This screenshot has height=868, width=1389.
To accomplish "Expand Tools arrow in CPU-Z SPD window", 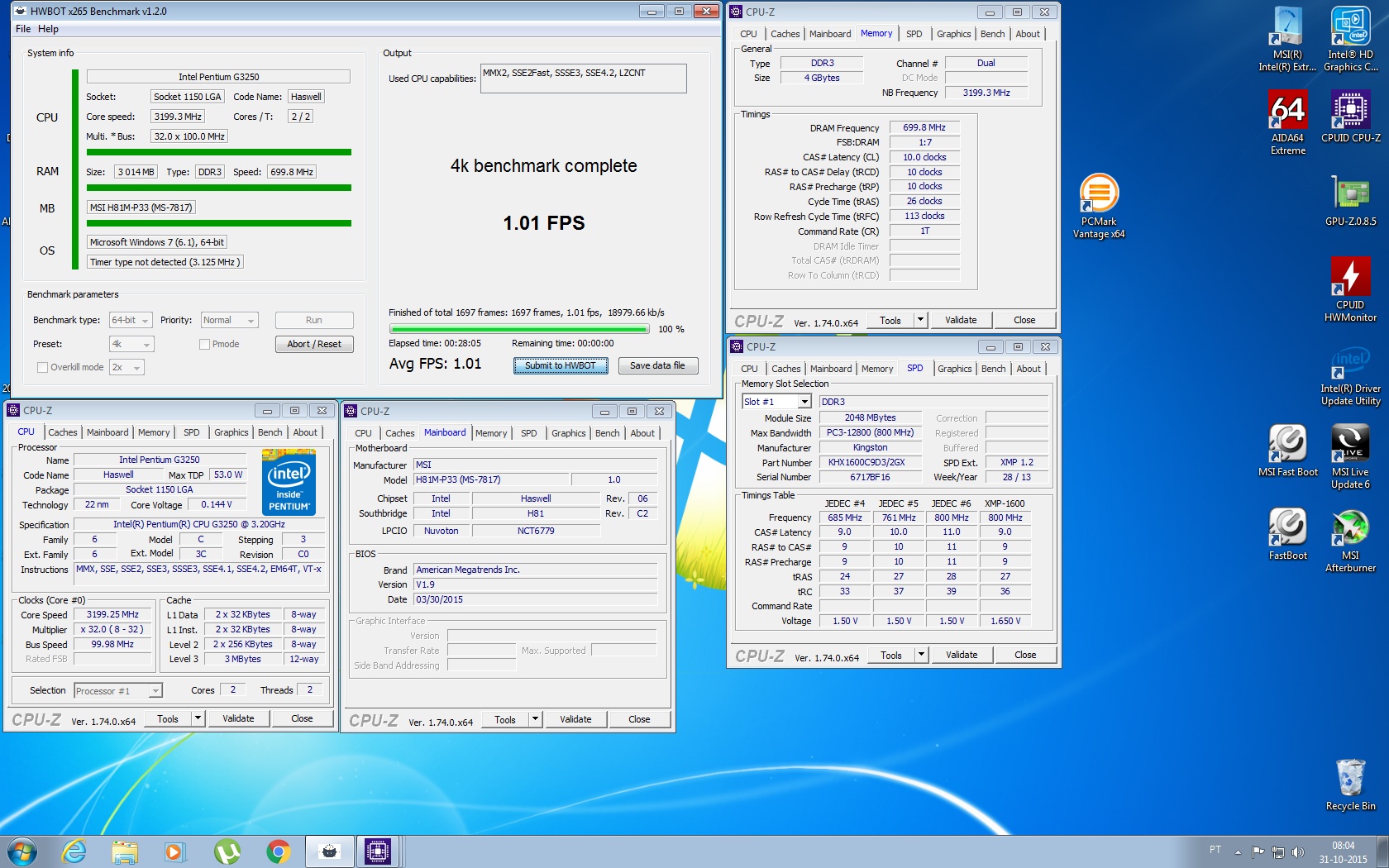I will [921, 655].
